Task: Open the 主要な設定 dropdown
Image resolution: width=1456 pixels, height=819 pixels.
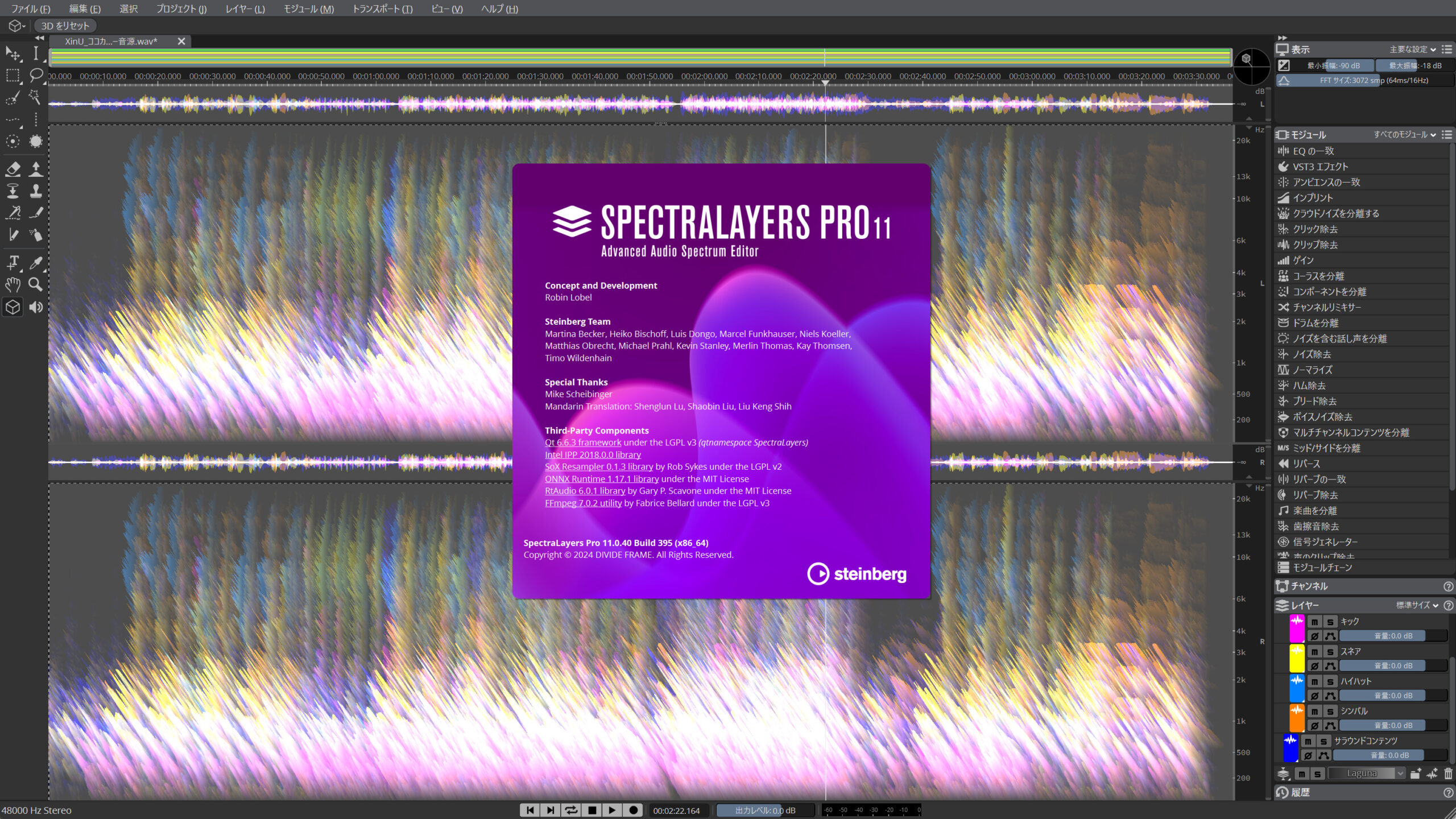Action: (1413, 49)
